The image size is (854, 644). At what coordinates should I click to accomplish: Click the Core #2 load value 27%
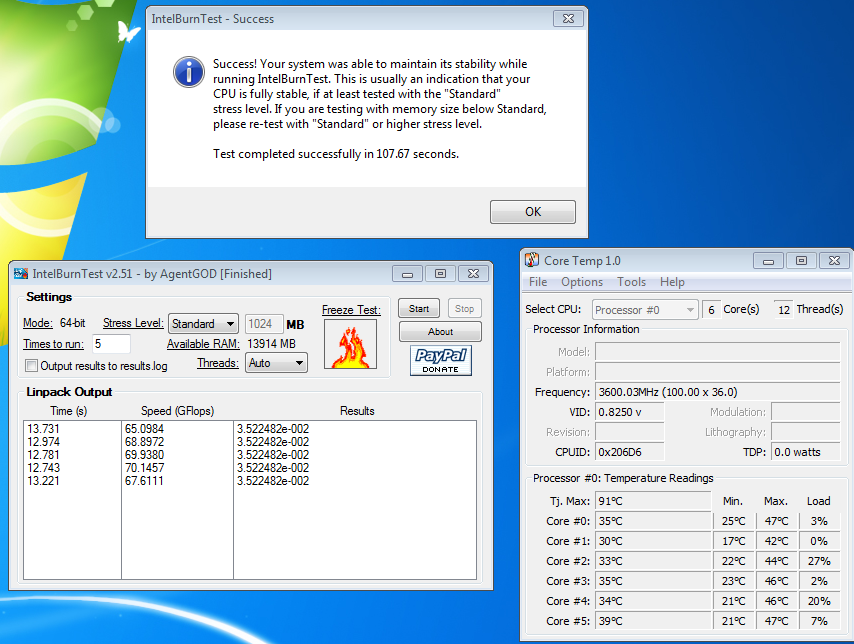pyautogui.click(x=819, y=561)
